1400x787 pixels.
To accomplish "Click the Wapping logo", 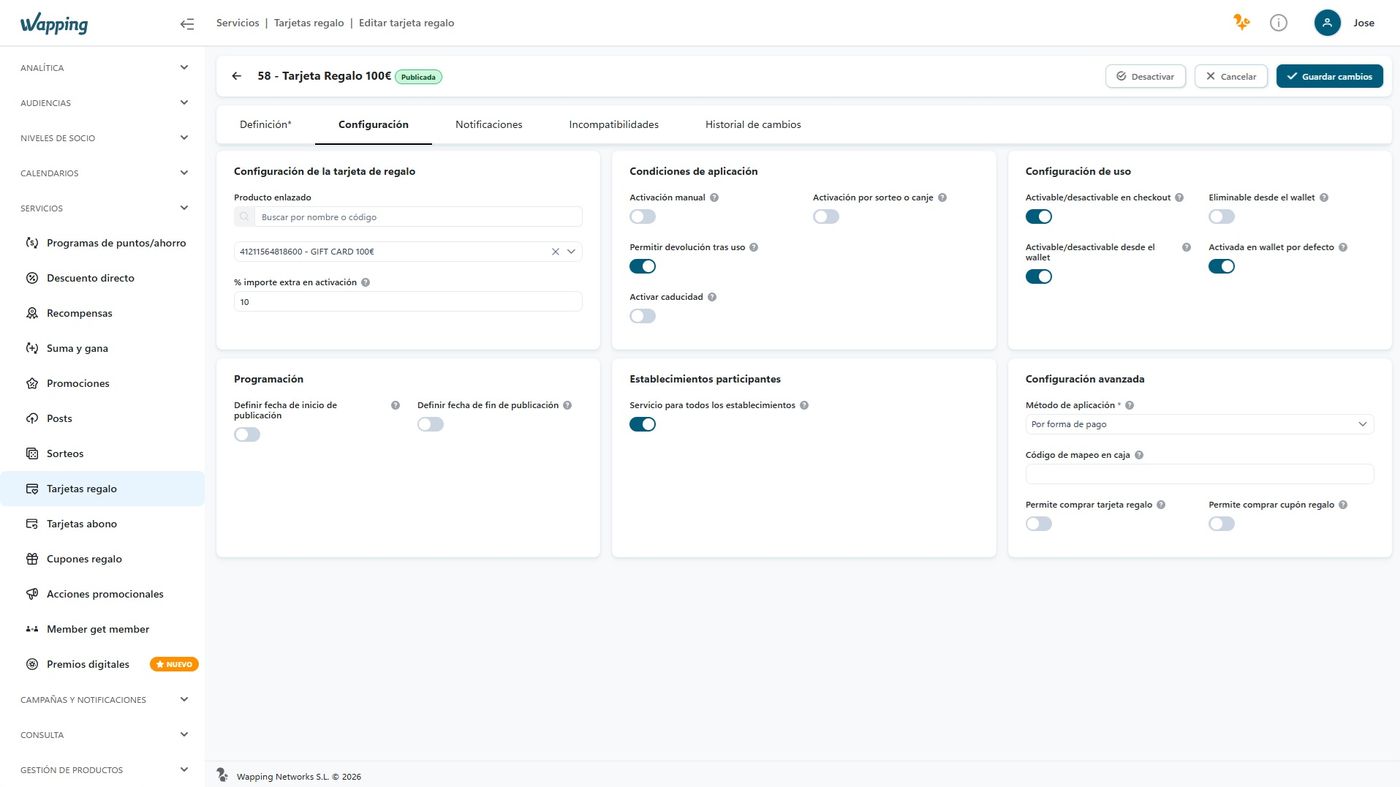I will pos(54,24).
